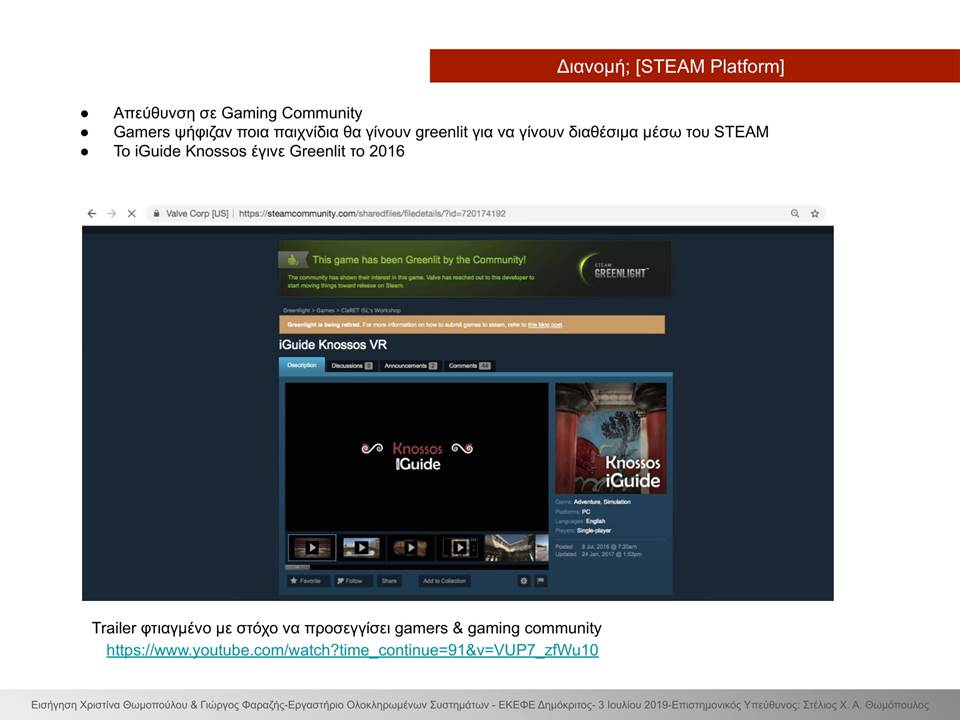
Task: Click the zoom magnifier icon in address bar
Action: pyautogui.click(x=795, y=214)
